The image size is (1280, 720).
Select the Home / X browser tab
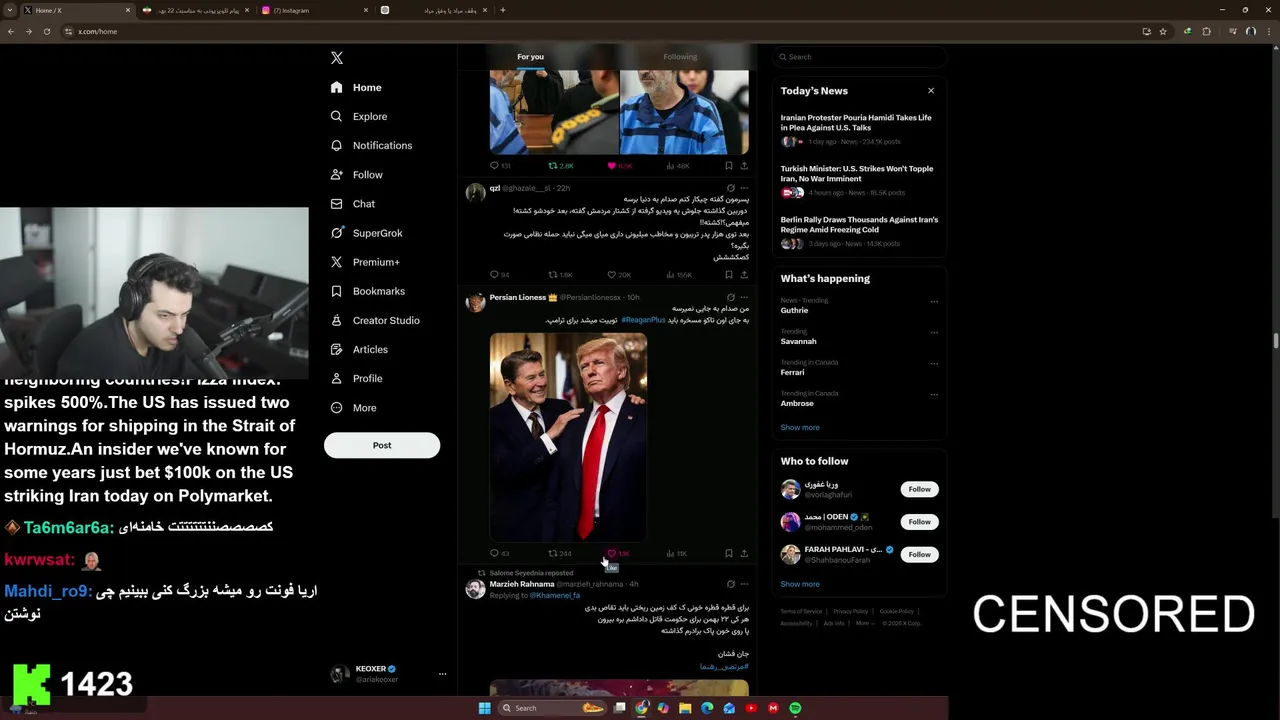(76, 10)
